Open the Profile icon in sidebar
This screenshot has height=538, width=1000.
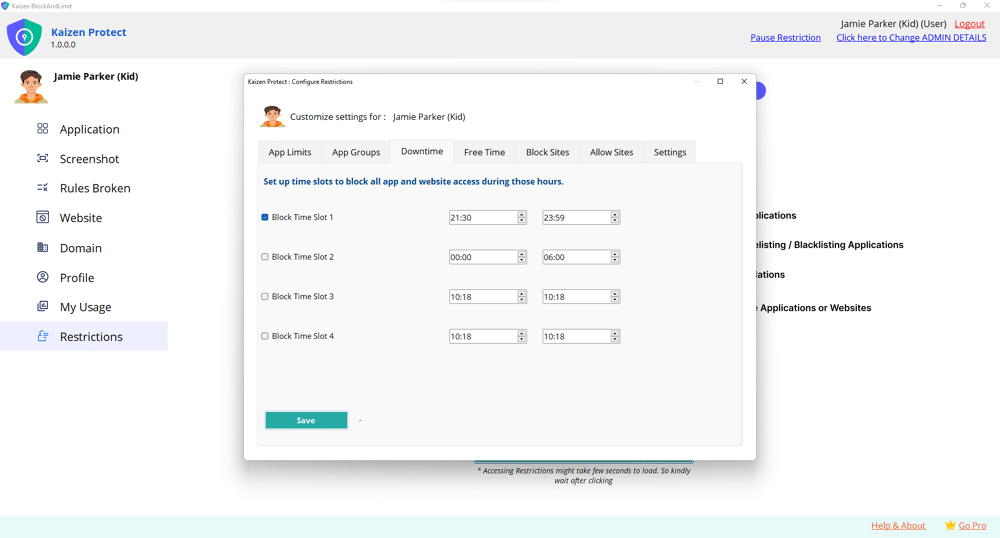pos(42,277)
